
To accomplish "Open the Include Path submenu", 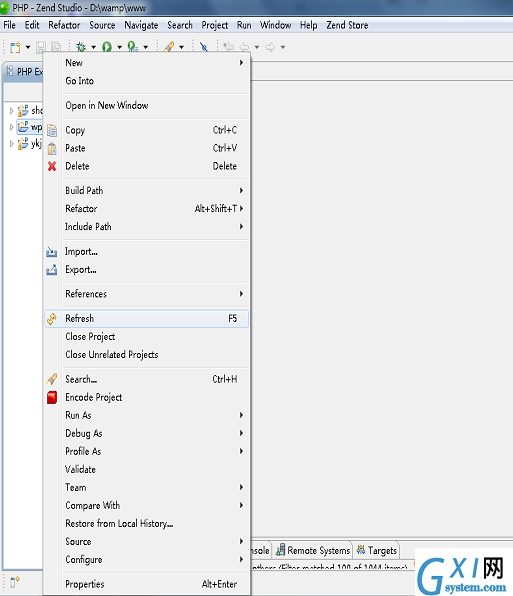I will pyautogui.click(x=147, y=227).
